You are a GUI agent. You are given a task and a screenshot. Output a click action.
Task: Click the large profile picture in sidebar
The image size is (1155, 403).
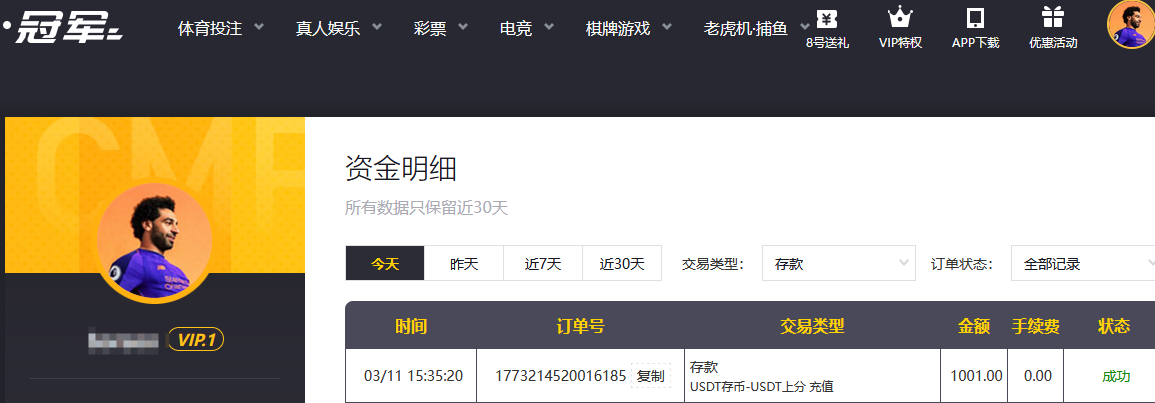[x=155, y=240]
